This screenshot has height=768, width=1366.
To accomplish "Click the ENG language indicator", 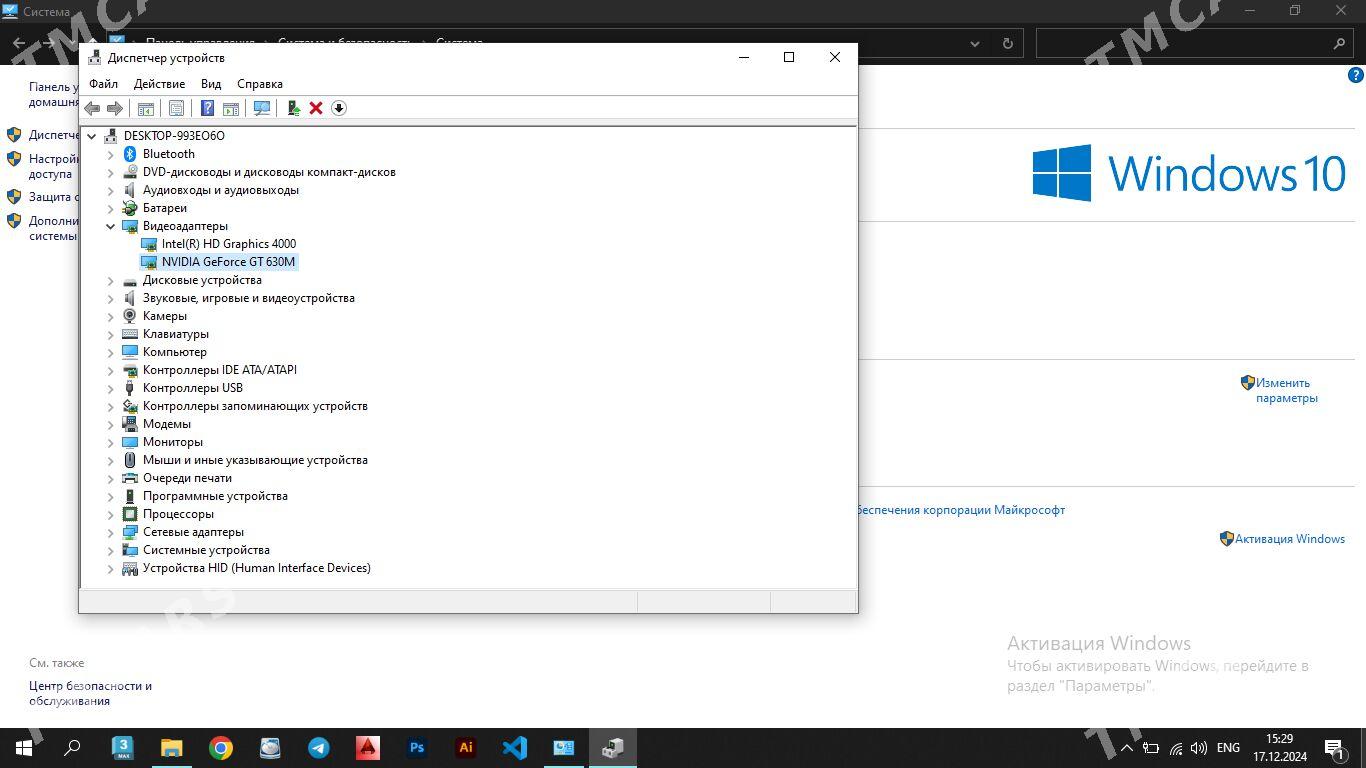I will click(1228, 748).
